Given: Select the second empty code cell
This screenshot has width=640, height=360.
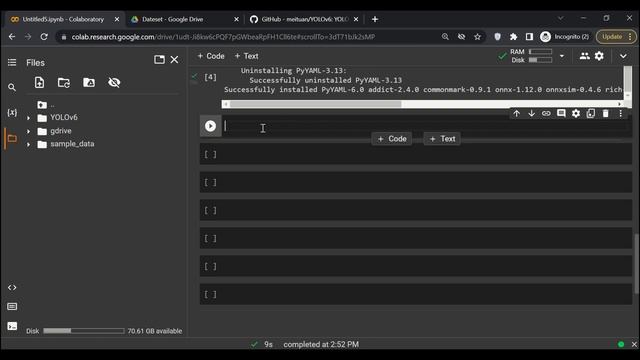Looking at the screenshot, I should pos(416,182).
